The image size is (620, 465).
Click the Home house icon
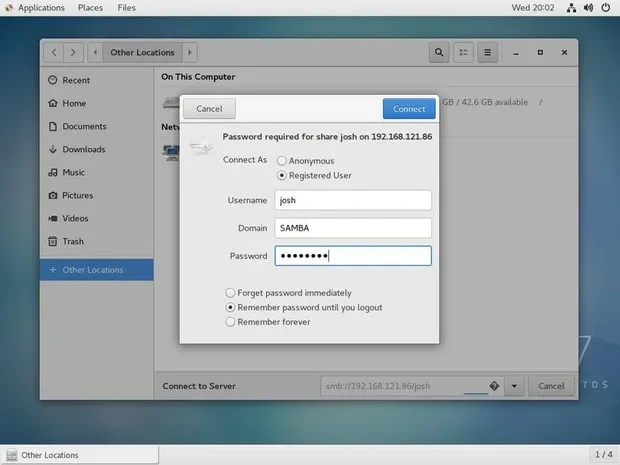pyautogui.click(x=53, y=103)
